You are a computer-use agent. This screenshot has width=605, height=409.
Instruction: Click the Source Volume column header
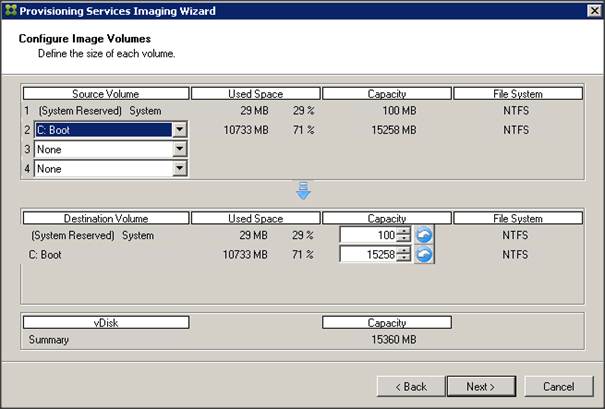[106, 93]
